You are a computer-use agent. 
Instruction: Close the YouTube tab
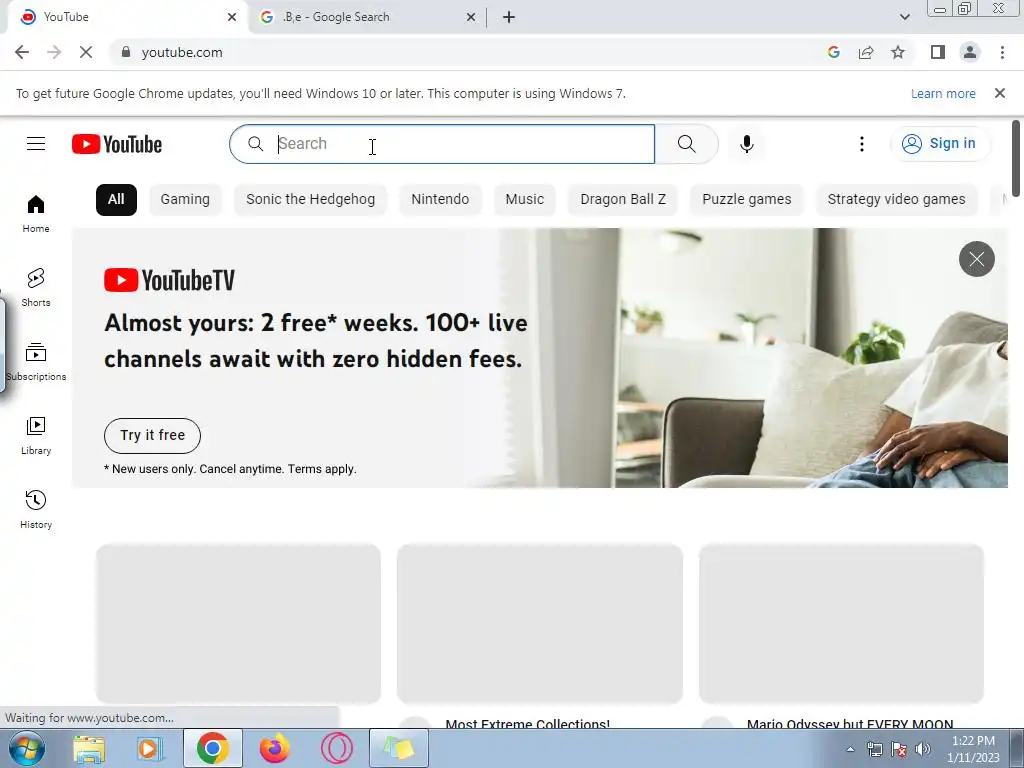click(x=232, y=17)
